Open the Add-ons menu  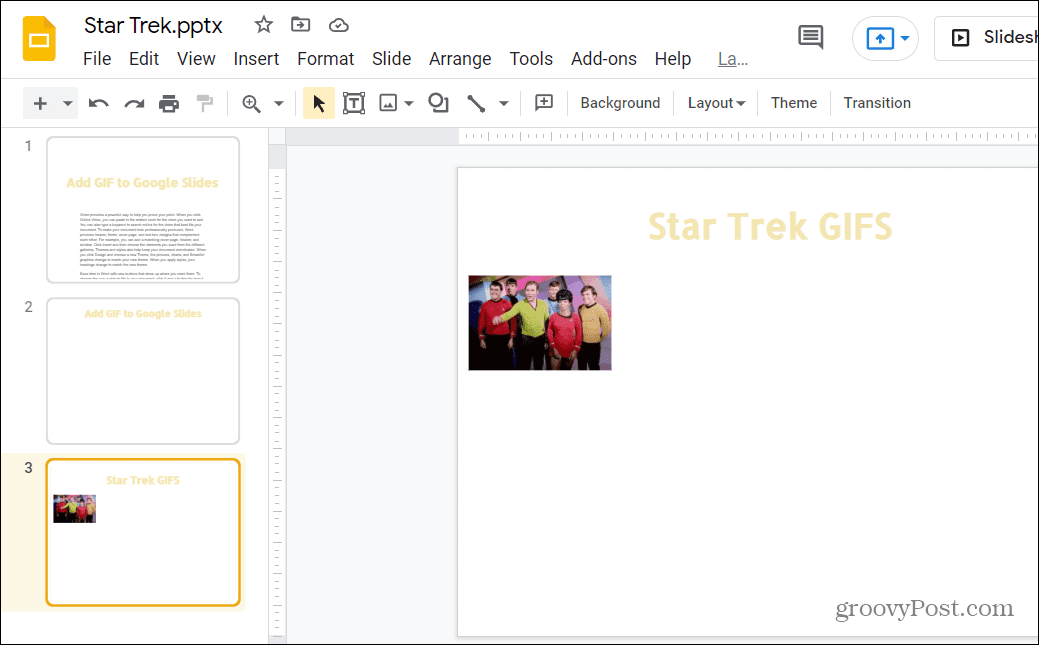click(604, 58)
